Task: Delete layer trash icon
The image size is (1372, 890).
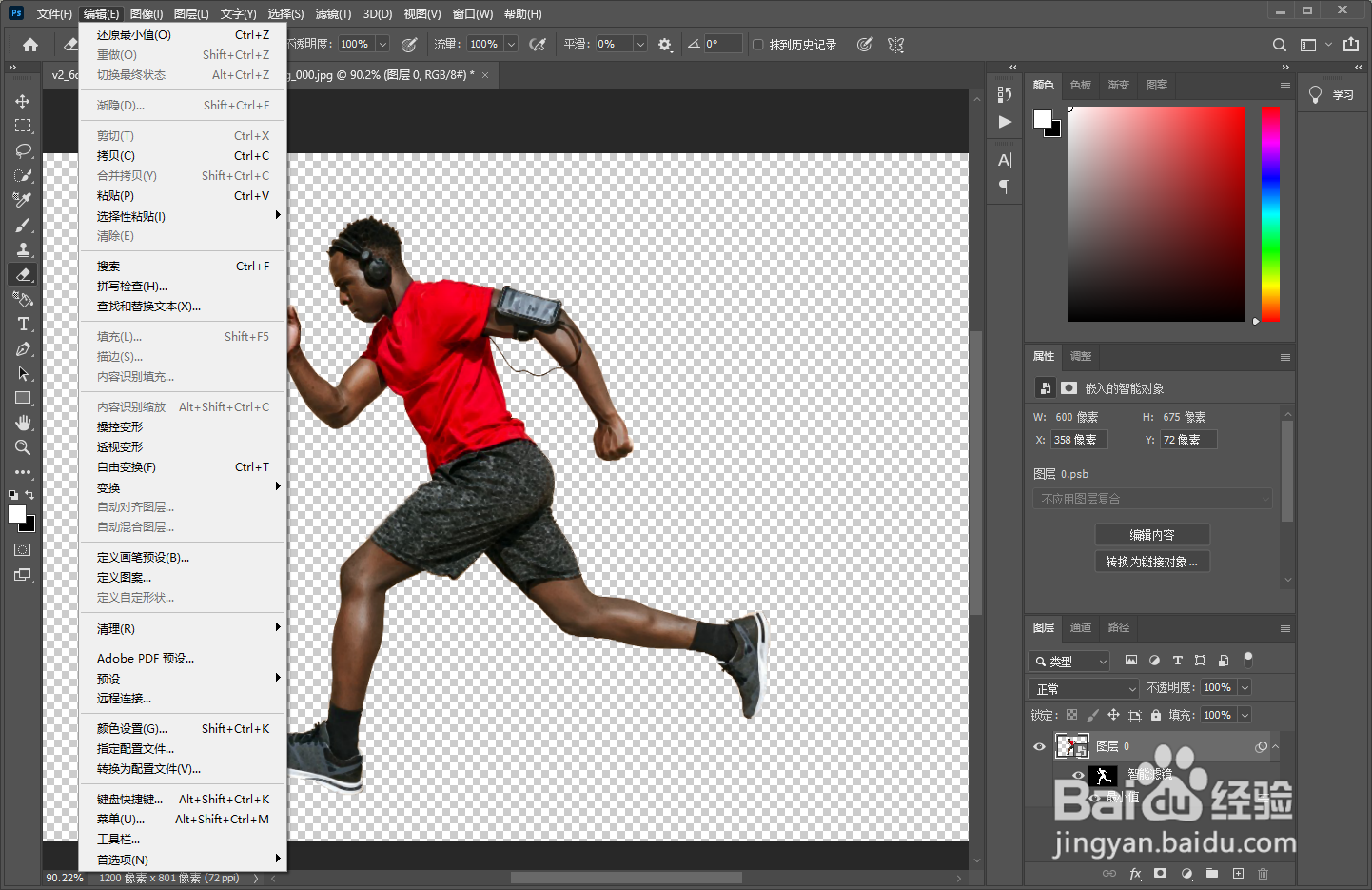Action: point(1264,873)
